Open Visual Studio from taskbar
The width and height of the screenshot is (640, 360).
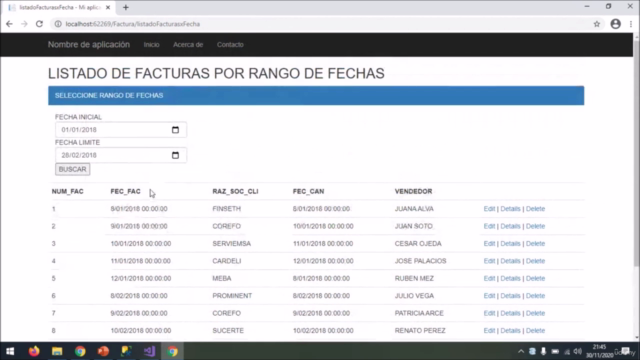(x=149, y=351)
